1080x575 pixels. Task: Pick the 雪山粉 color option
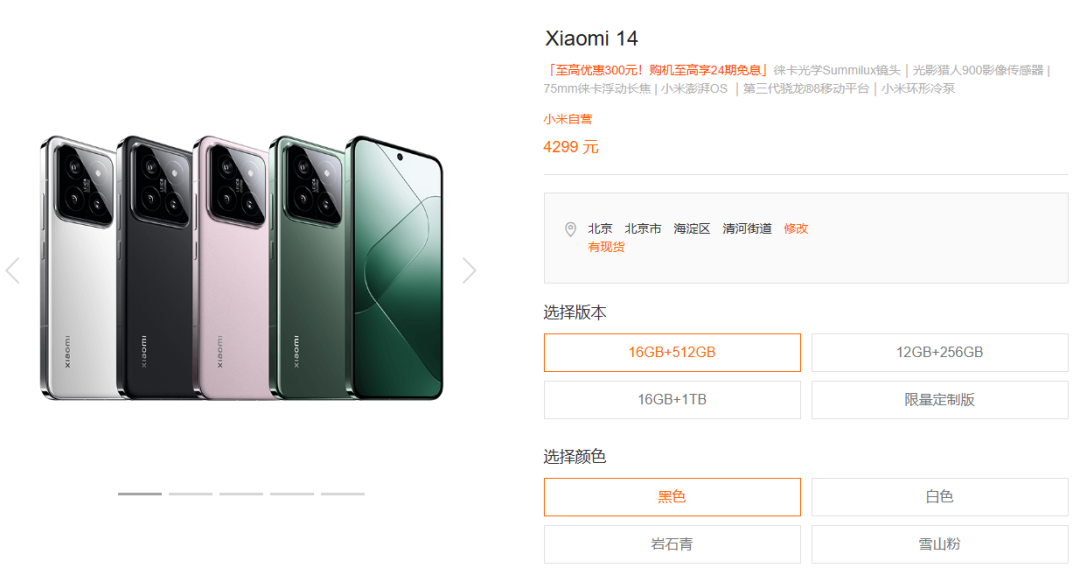(x=939, y=544)
